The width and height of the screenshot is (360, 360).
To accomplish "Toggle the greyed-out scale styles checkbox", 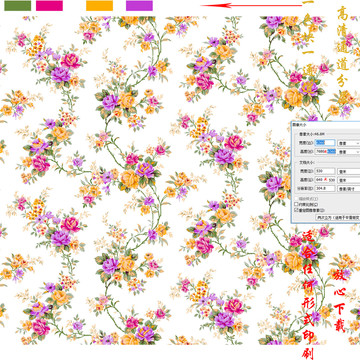I will [x=296, y=198].
